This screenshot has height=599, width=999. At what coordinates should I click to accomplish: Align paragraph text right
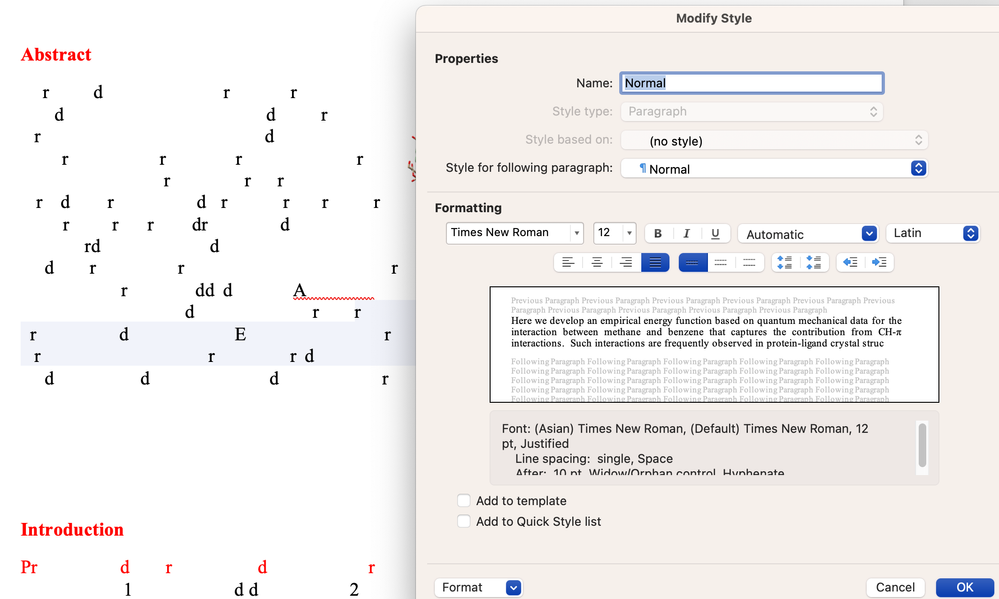(x=626, y=263)
